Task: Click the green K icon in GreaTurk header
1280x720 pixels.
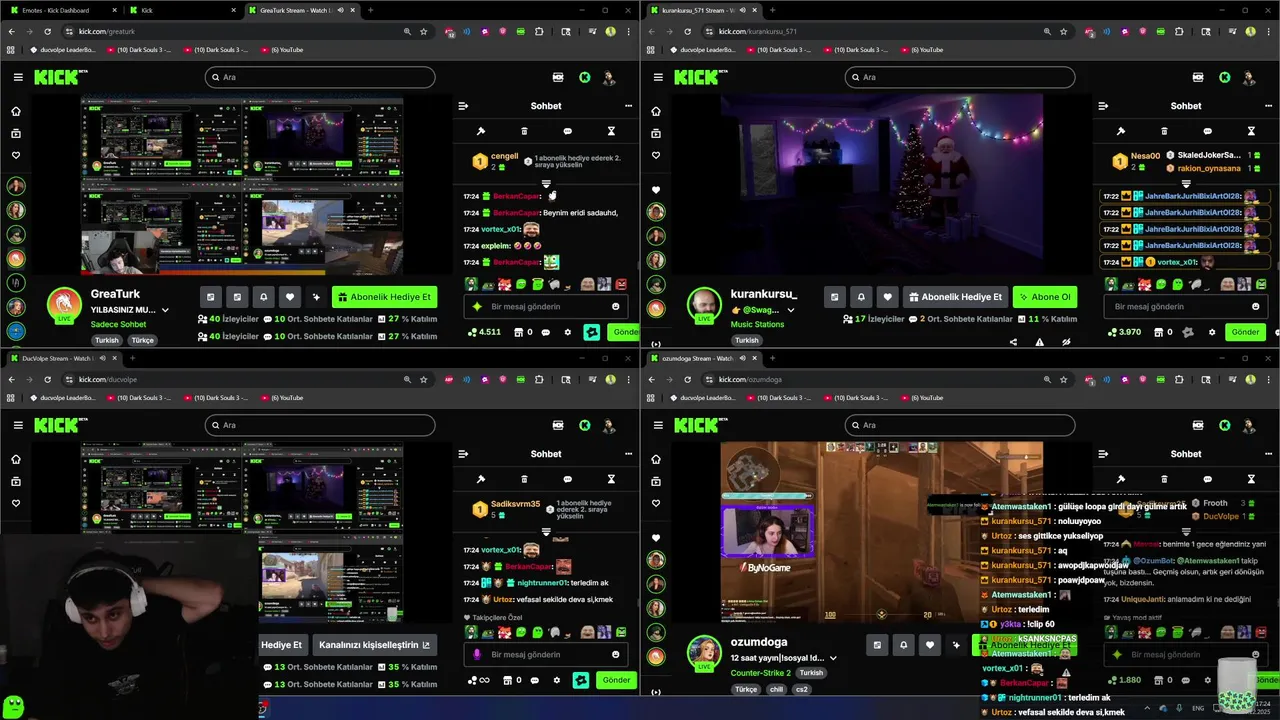Action: tap(585, 77)
